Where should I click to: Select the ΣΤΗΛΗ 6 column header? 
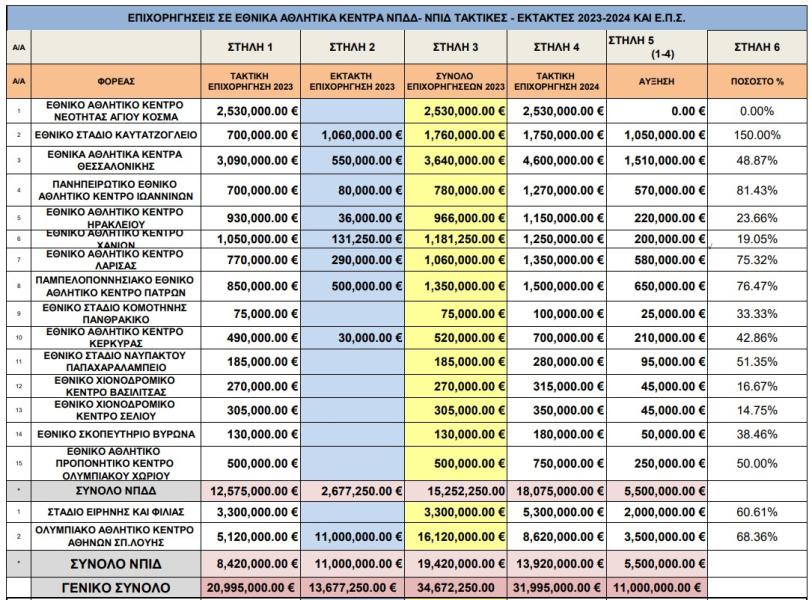pos(757,47)
